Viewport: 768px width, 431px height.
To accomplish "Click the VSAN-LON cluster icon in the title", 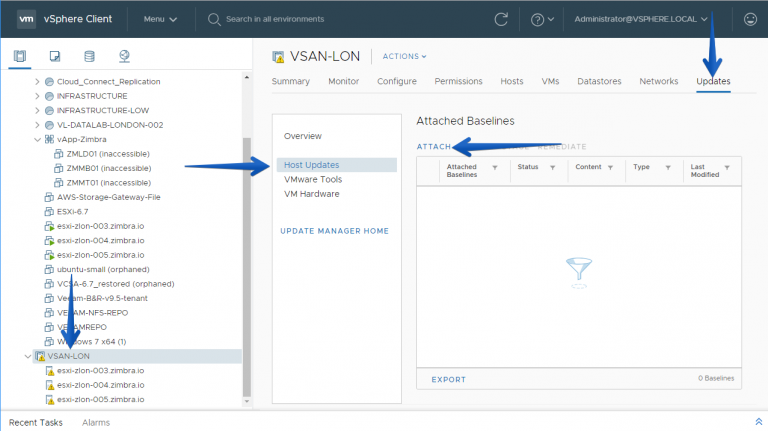I will pyautogui.click(x=278, y=57).
